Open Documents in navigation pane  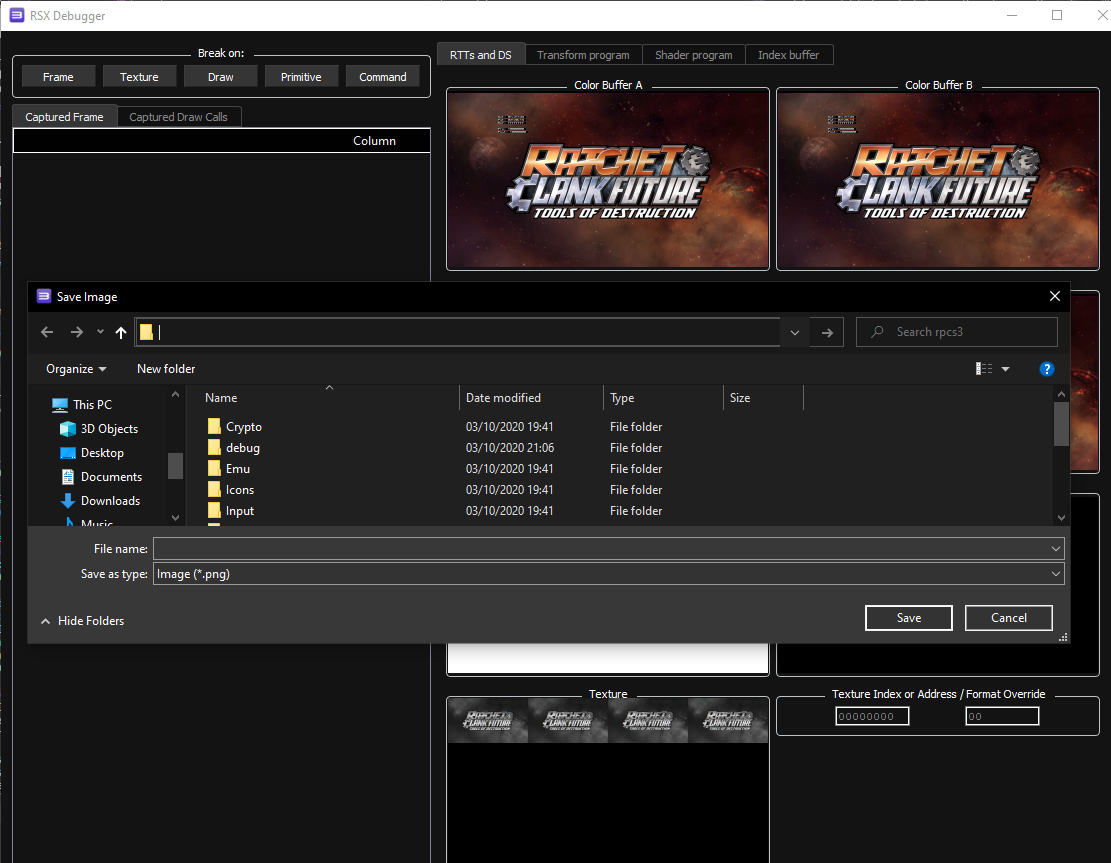(x=101, y=477)
